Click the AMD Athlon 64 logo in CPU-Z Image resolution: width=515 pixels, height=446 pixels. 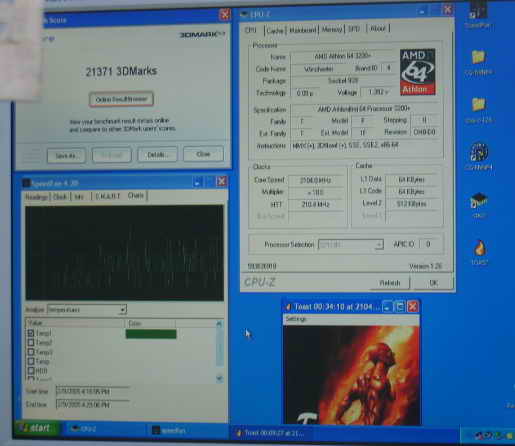418,72
